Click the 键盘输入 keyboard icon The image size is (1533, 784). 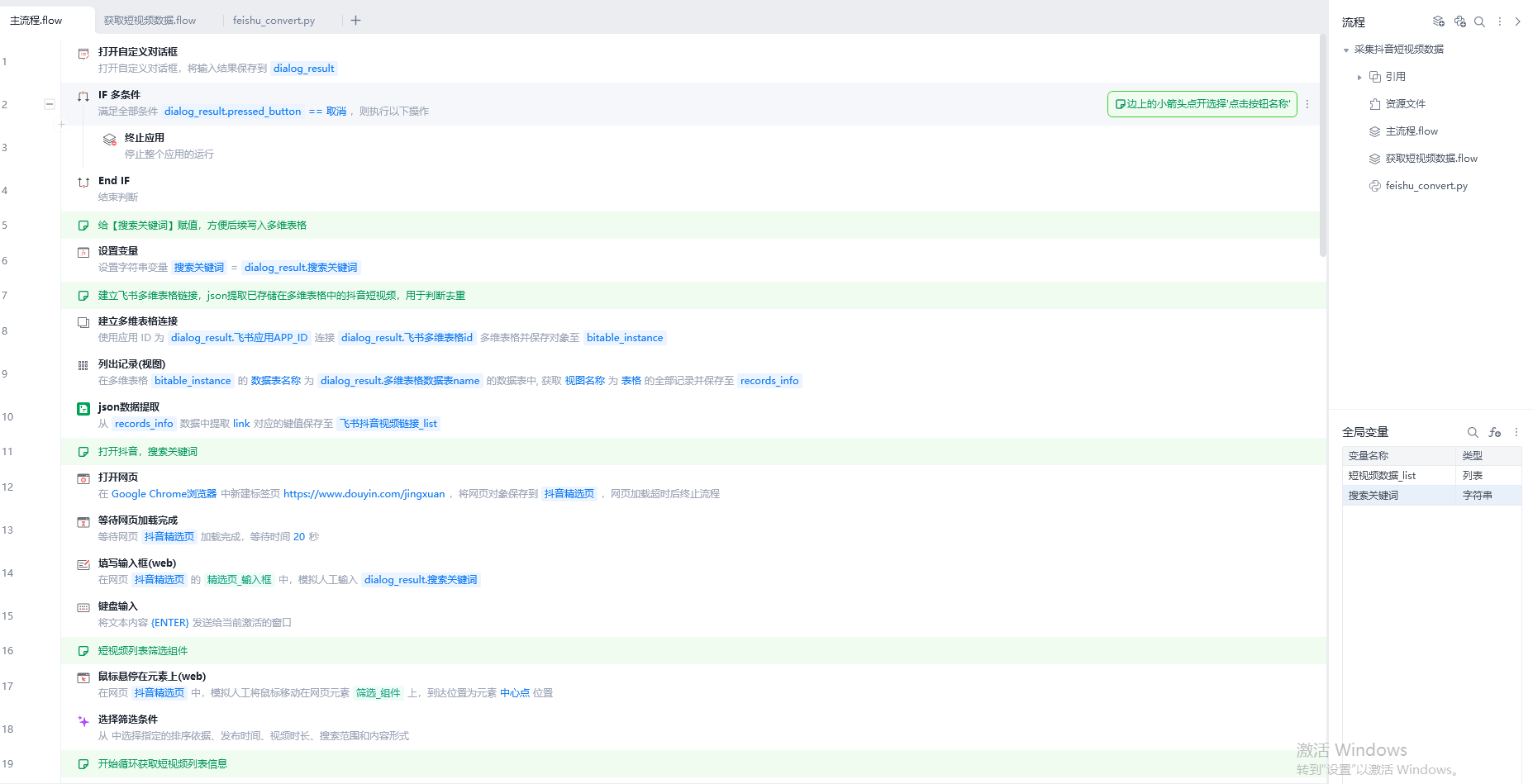83,608
